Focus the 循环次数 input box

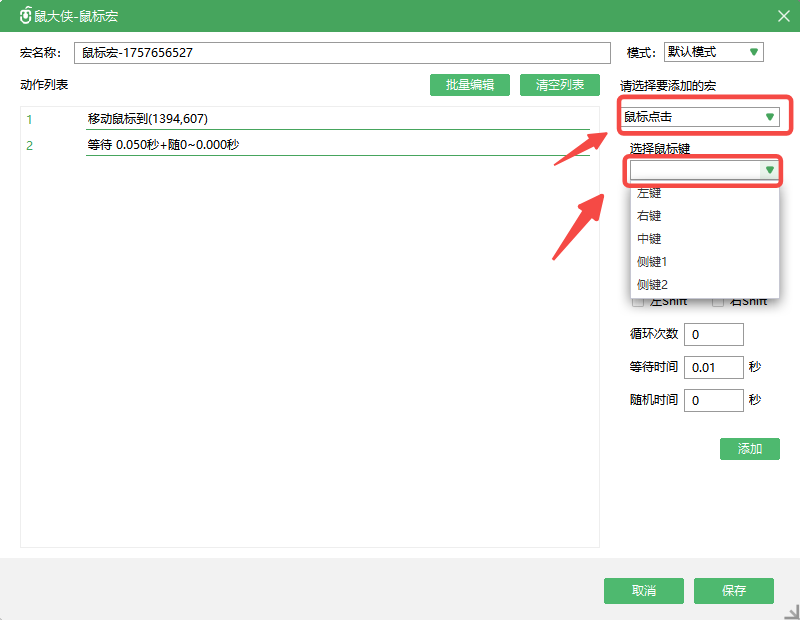tap(713, 334)
